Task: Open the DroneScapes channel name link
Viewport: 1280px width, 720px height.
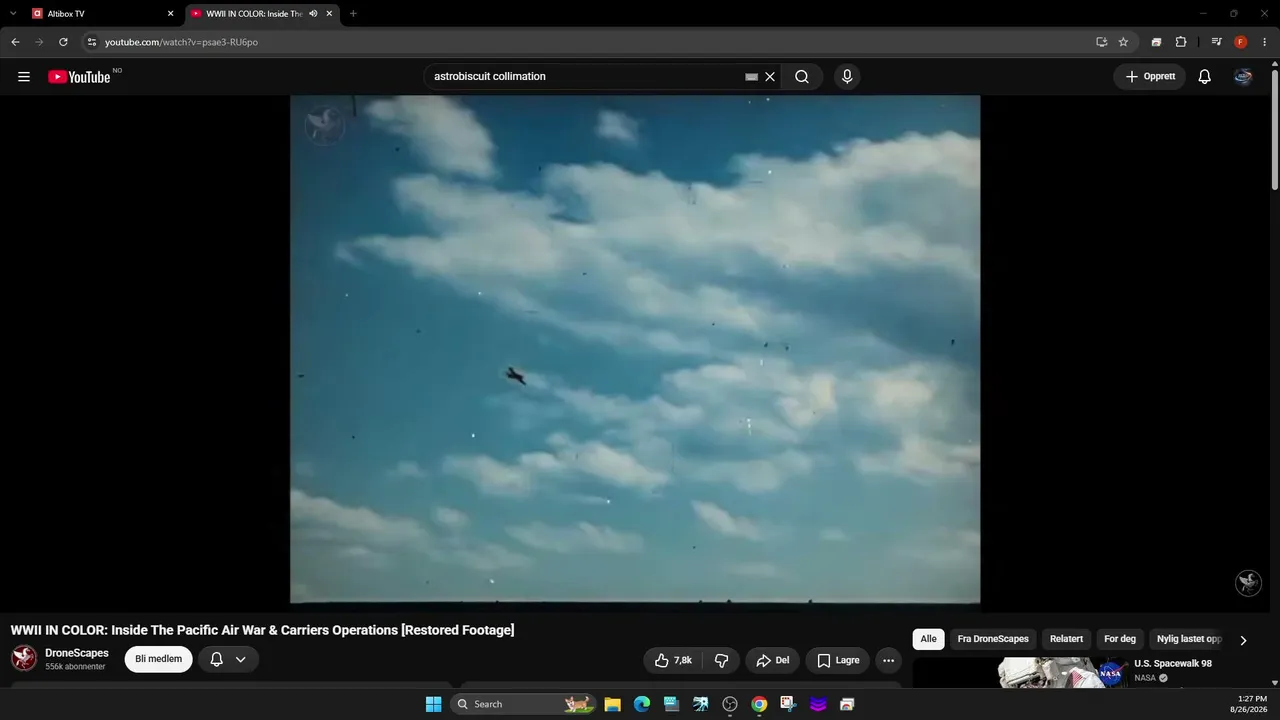Action: (77, 653)
